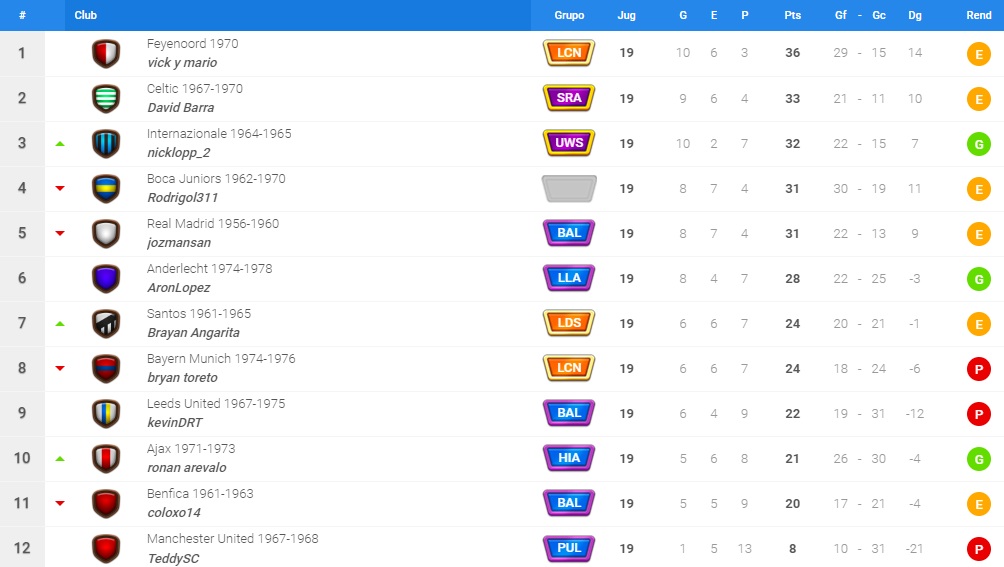Select the Dg column header
The image size is (1004, 567).
pyautogui.click(x=914, y=15)
